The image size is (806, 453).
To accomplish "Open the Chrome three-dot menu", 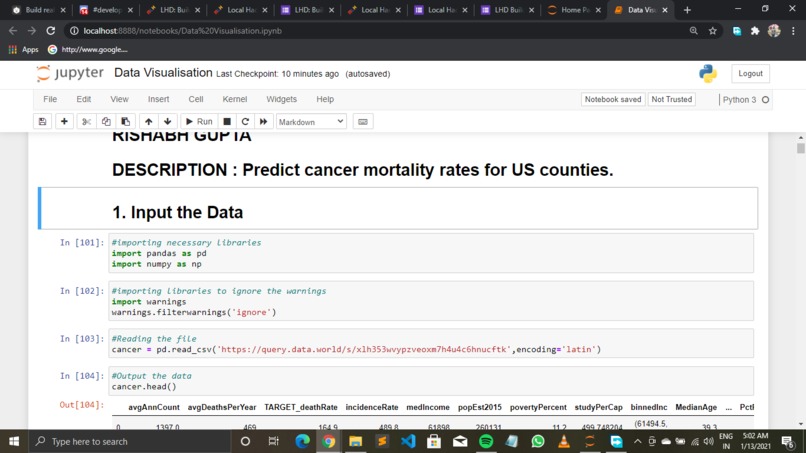I will pyautogui.click(x=793, y=31).
